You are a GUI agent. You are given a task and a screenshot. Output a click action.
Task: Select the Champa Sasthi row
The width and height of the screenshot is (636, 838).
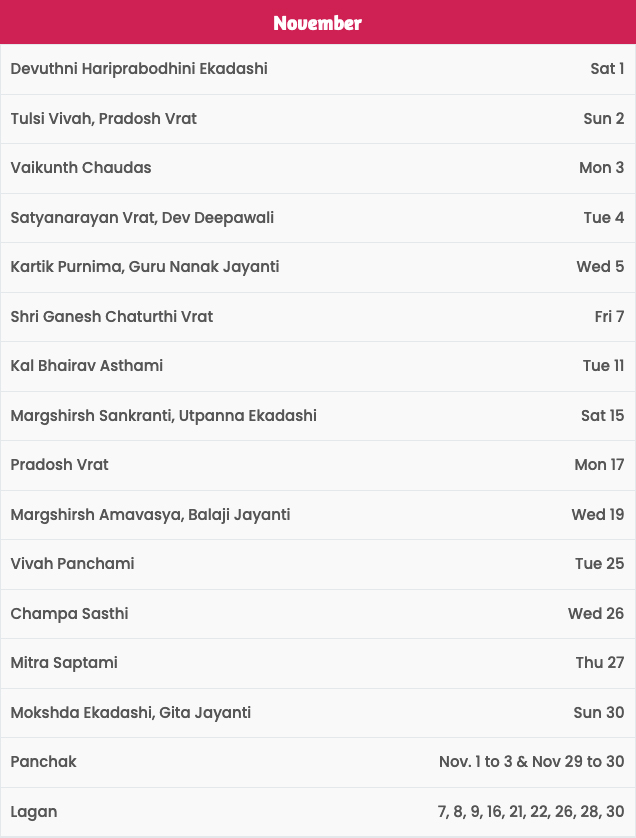tap(318, 614)
